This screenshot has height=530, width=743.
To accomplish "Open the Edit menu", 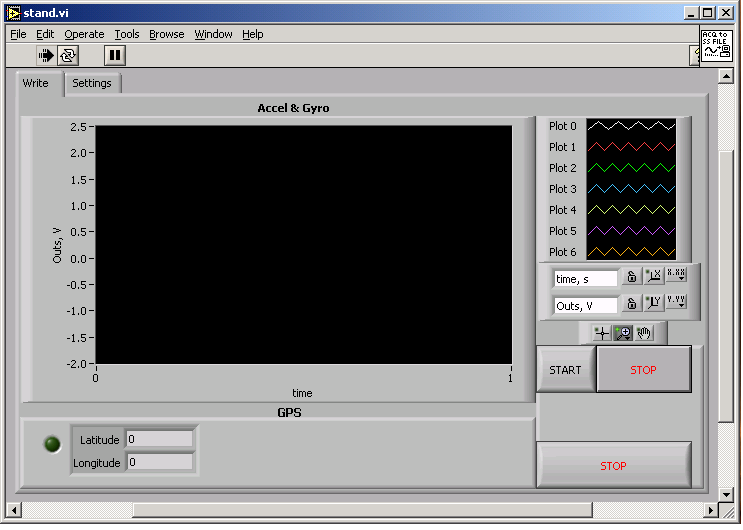I will click(45, 34).
